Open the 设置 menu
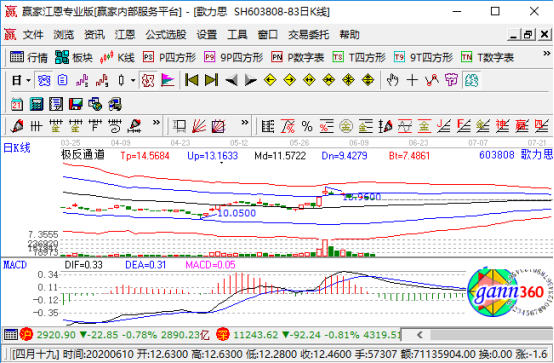 coord(207,35)
